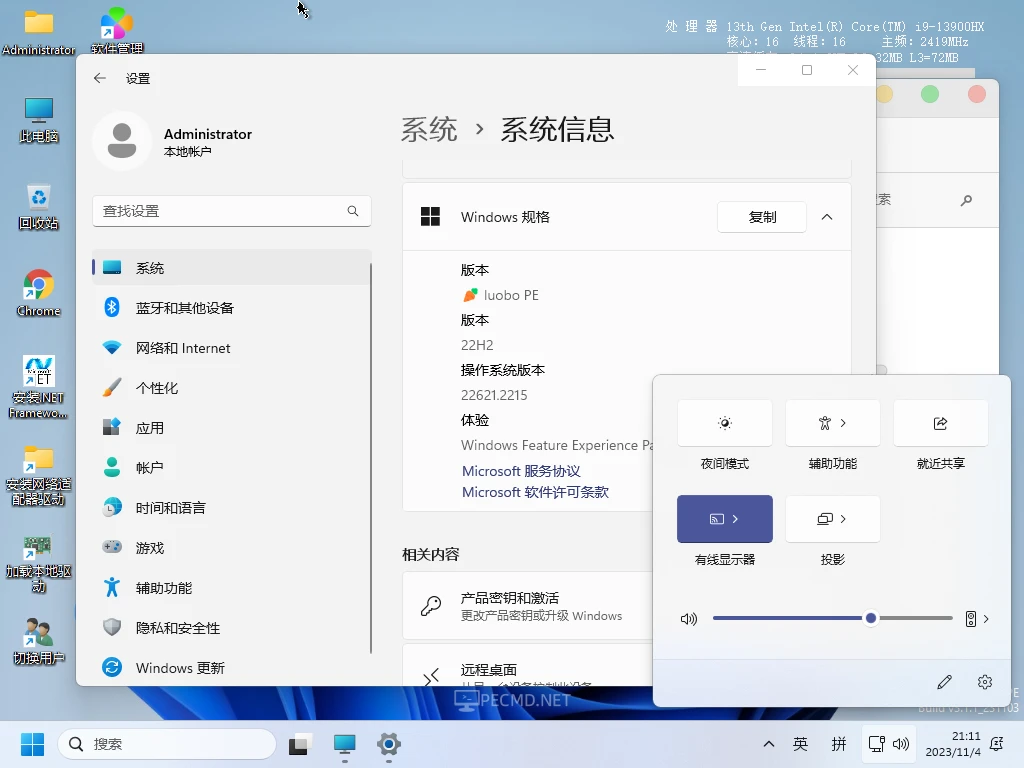Open 软件管理 desktop shortcut
Viewport: 1024px width, 768px height.
point(117,30)
